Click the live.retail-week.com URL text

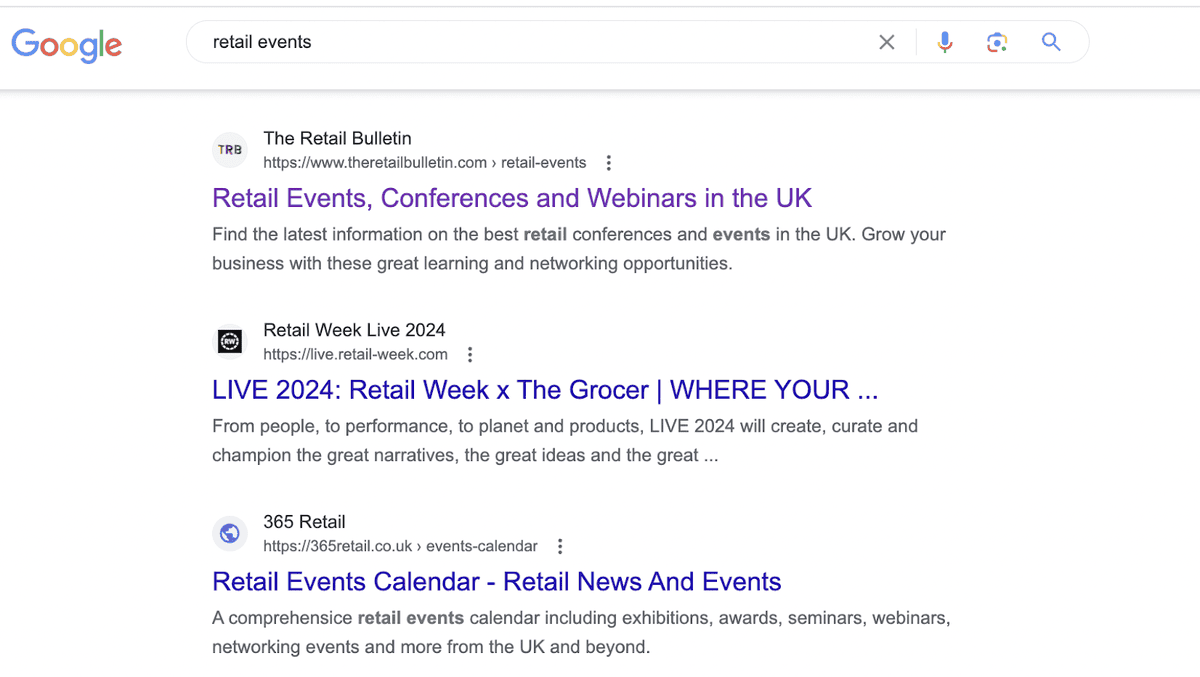tap(355, 355)
